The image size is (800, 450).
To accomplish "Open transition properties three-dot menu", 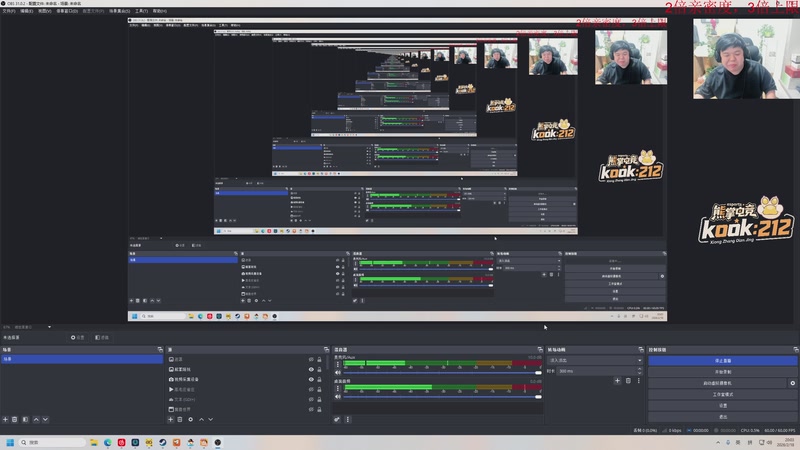I will (x=638, y=381).
